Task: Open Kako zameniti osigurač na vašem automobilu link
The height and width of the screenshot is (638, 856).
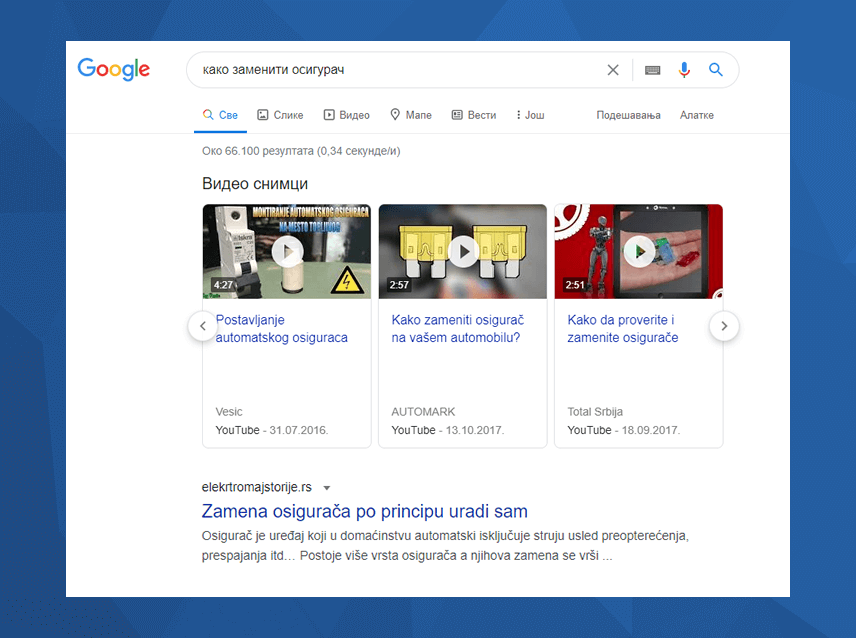Action: click(x=457, y=328)
